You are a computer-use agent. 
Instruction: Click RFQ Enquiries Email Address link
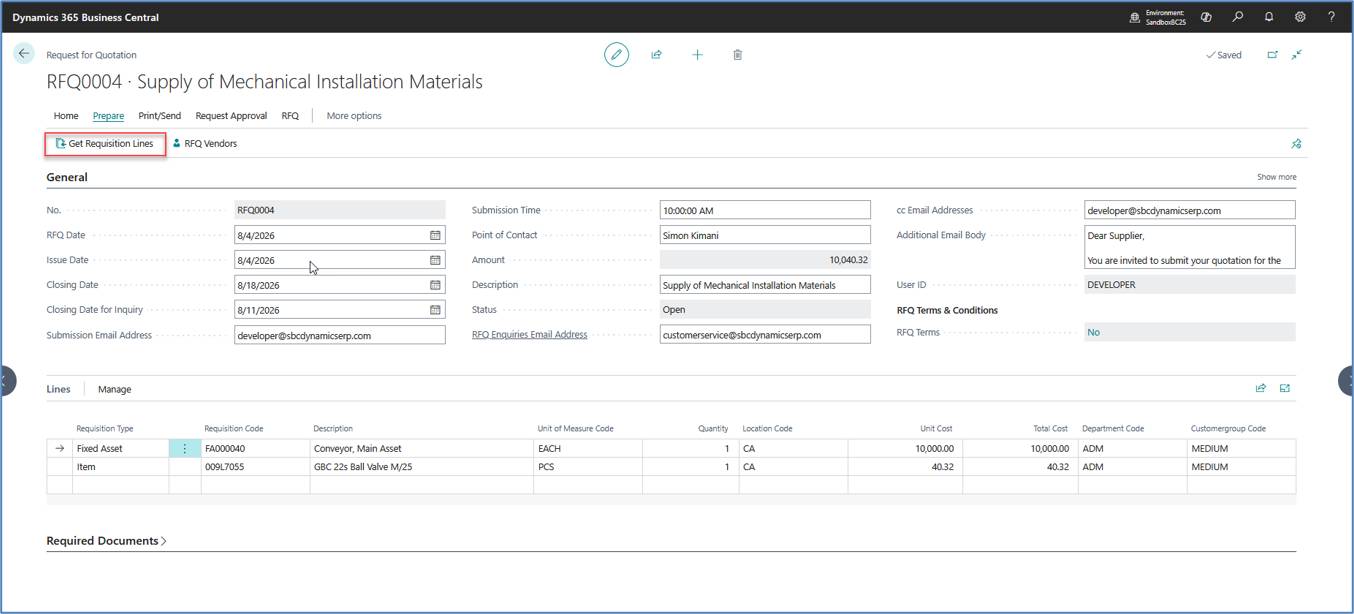pyautogui.click(x=529, y=335)
